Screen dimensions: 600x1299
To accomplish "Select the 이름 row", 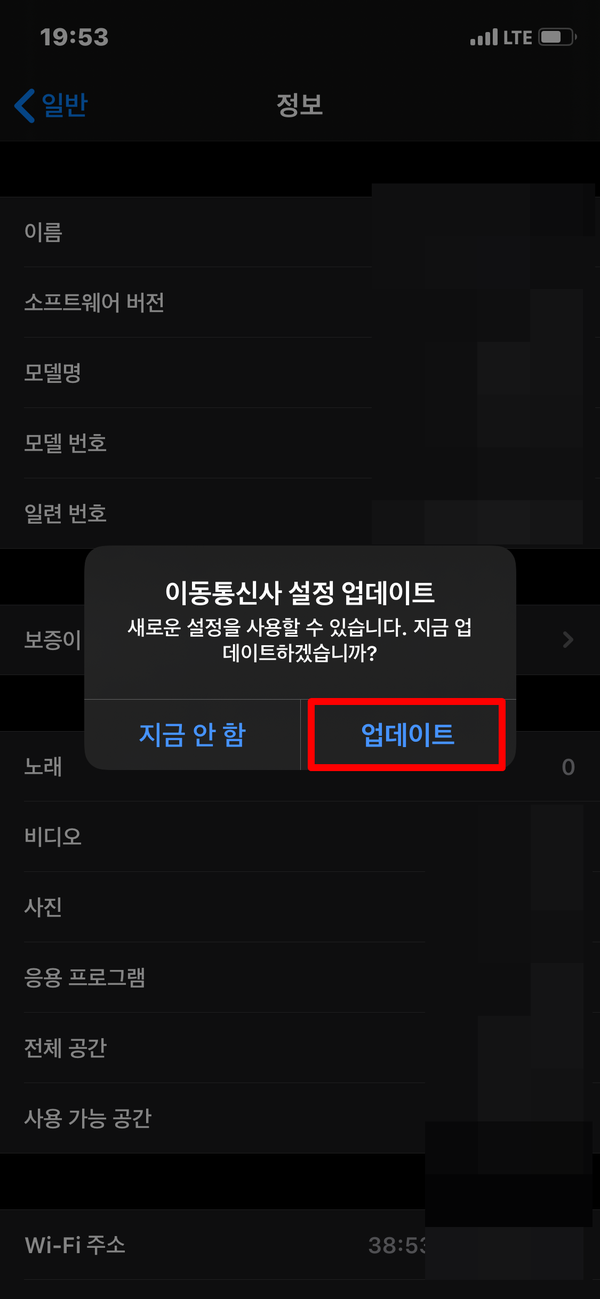I will coord(300,232).
